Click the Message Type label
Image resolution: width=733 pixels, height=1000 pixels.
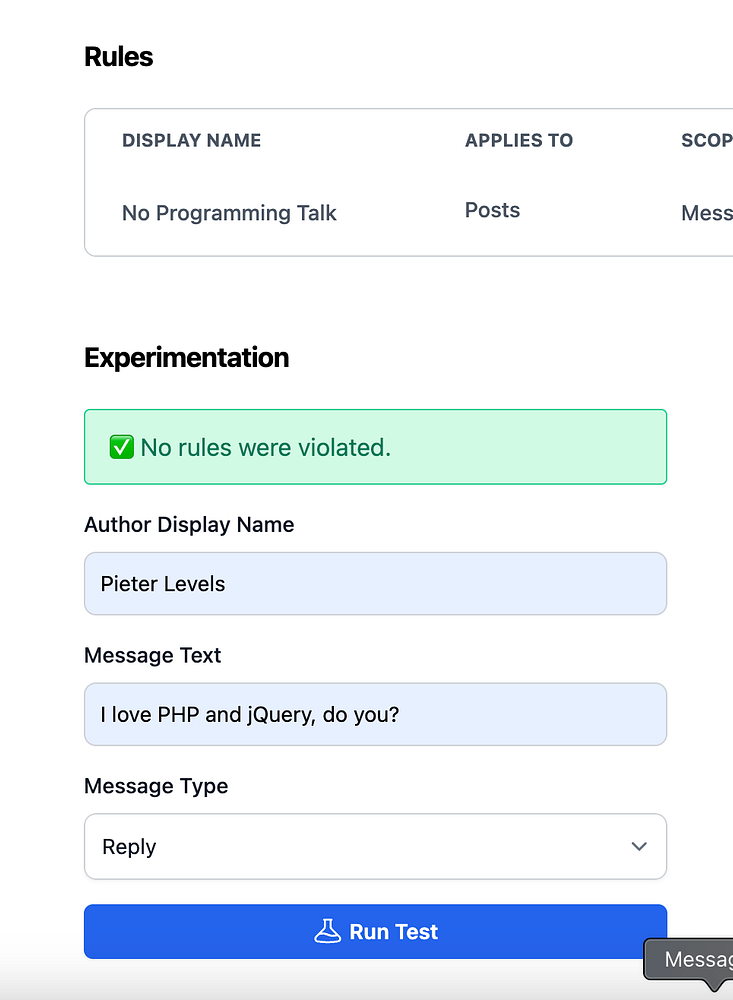[x=156, y=786]
